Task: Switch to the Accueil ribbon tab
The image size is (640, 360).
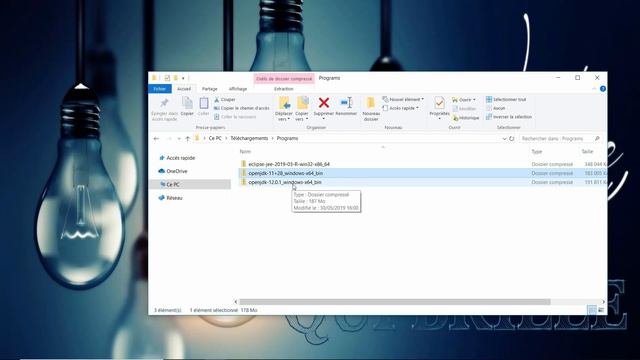Action: [x=184, y=89]
